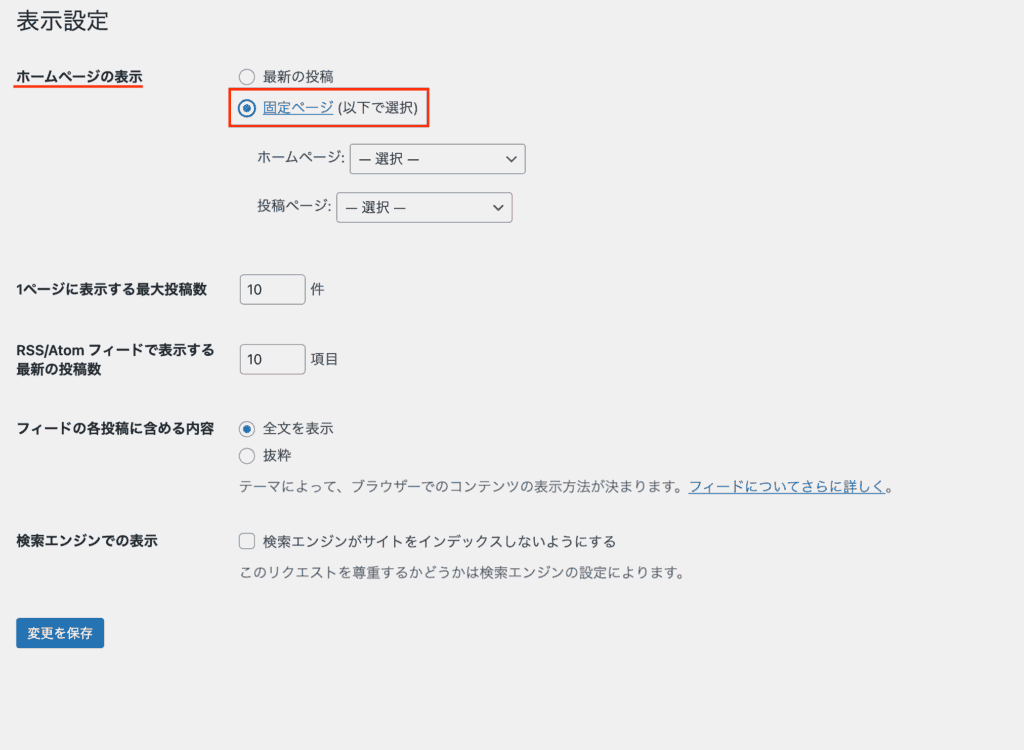Click the chevron arrow in 投稿ページ dropdown
1024x750 pixels.
(498, 207)
